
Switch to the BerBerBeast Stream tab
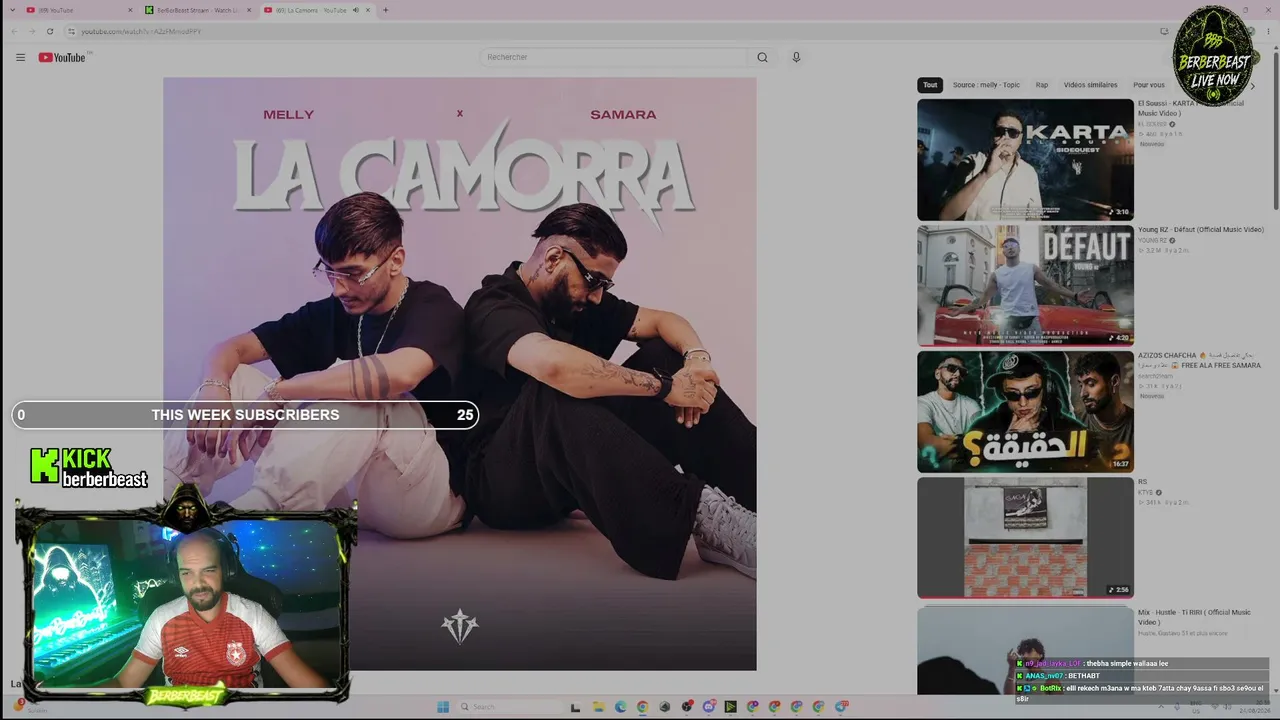[197, 10]
